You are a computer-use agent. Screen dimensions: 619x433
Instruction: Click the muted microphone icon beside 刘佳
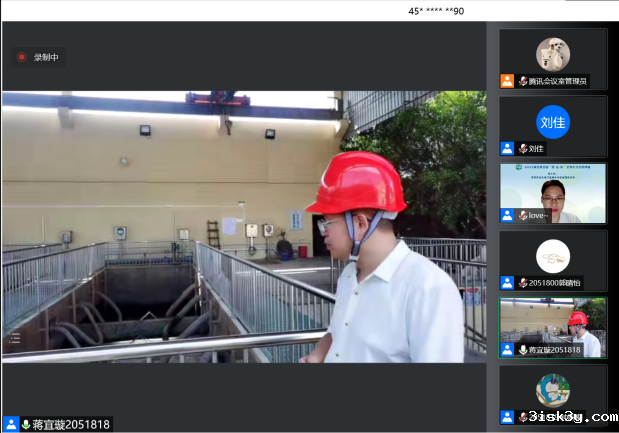click(x=523, y=148)
